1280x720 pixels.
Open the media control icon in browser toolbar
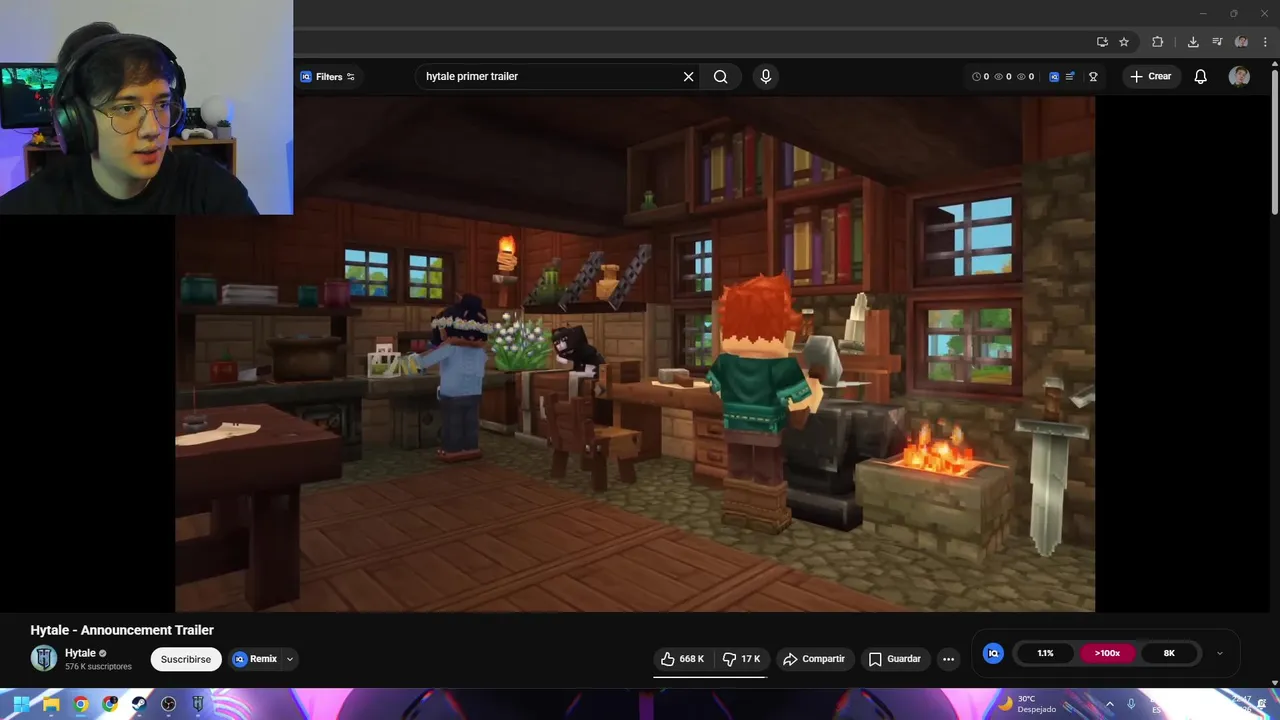1217,42
